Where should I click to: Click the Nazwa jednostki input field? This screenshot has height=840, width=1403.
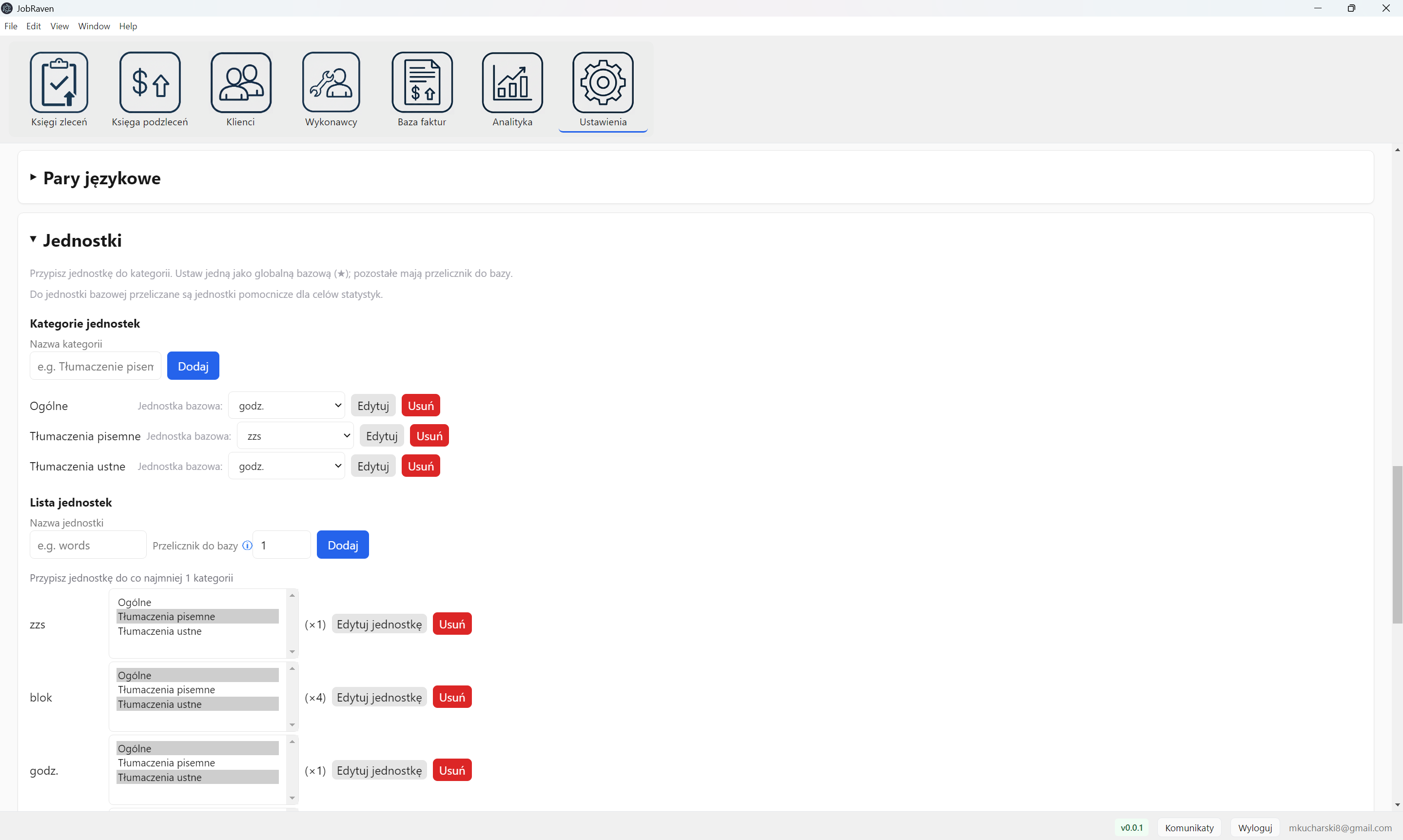[88, 545]
